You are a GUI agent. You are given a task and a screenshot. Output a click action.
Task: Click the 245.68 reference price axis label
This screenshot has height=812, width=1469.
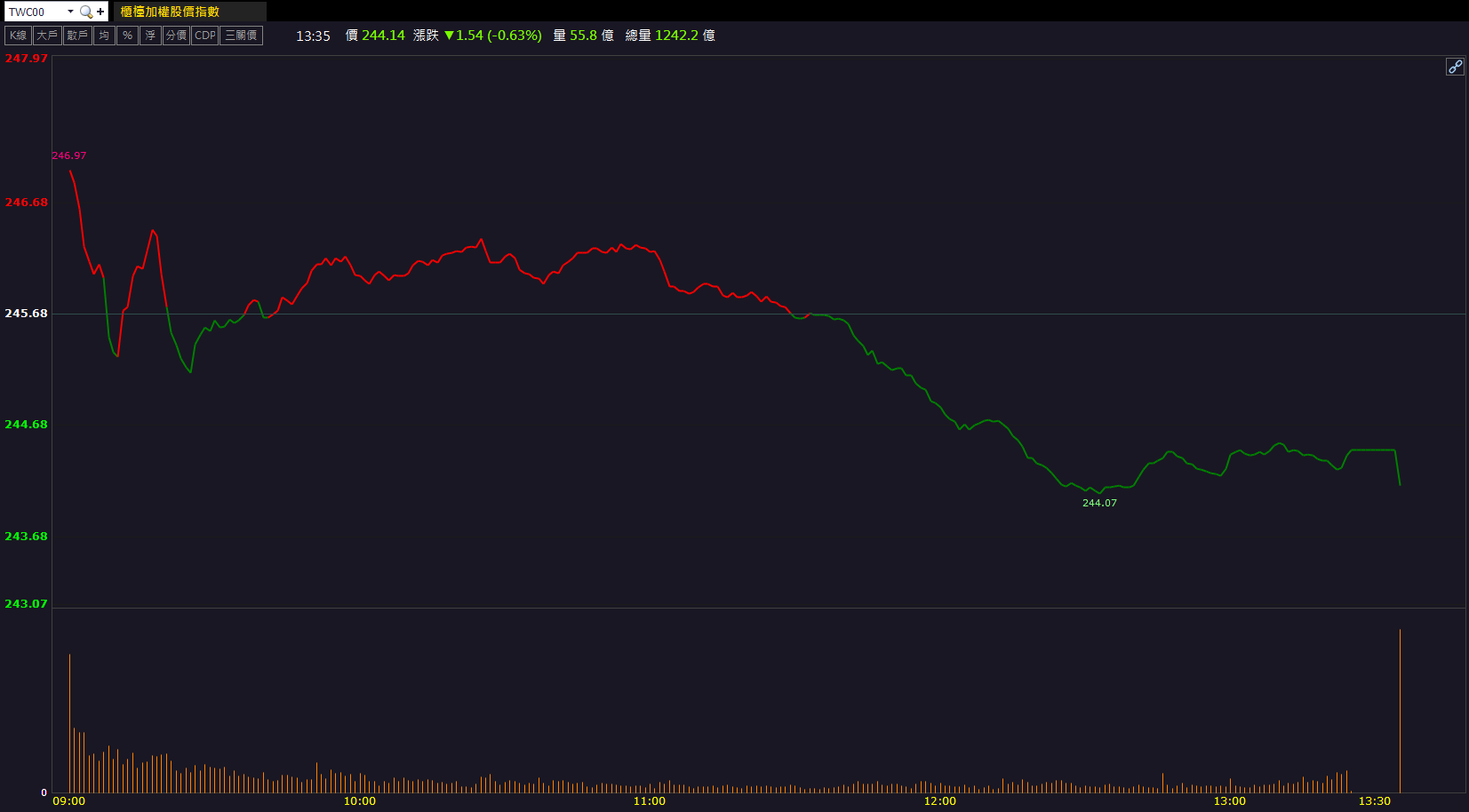tap(26, 314)
